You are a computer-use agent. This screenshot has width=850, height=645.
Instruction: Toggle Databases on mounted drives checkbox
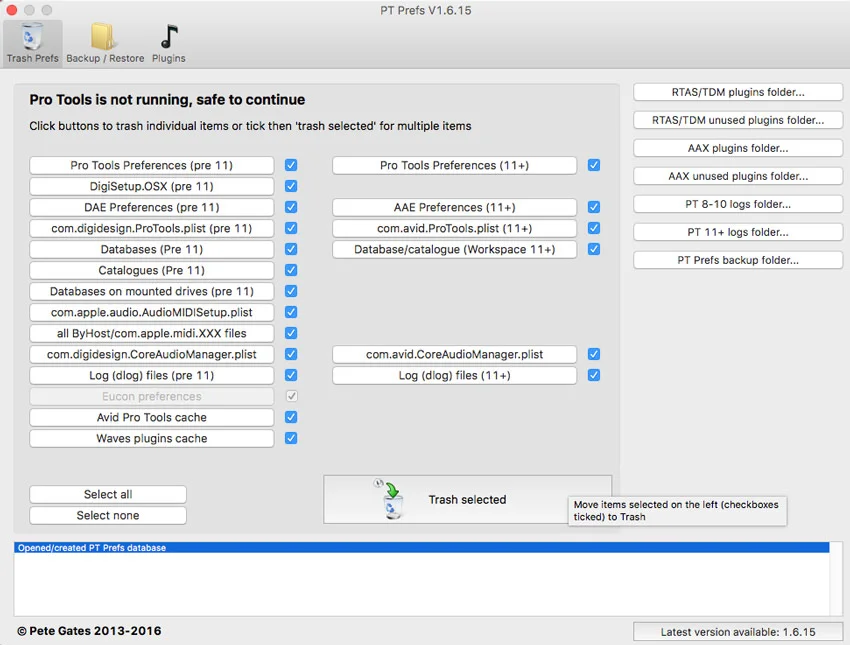pos(291,291)
